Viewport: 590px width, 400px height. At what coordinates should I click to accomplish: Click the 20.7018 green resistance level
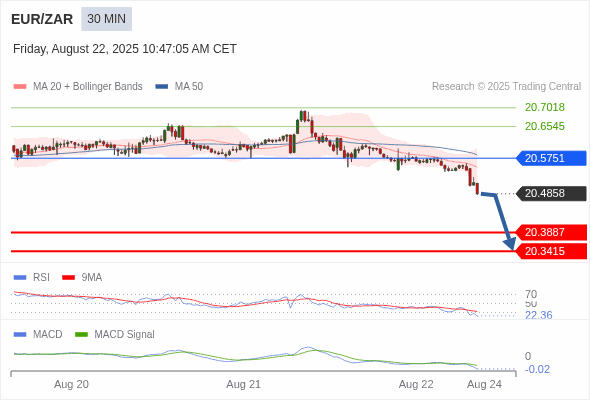click(x=544, y=107)
